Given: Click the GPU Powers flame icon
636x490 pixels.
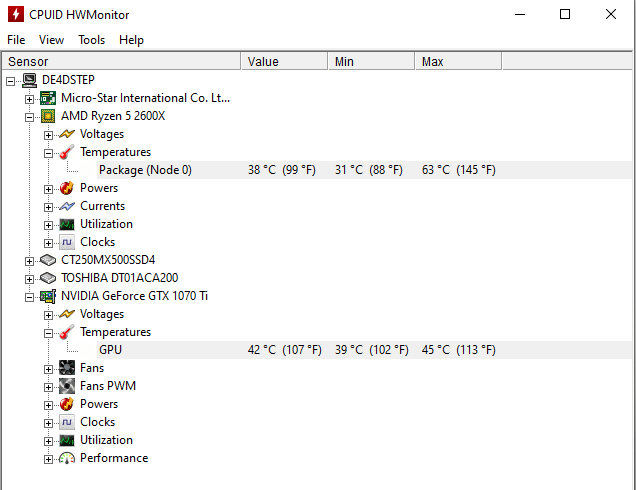Looking at the screenshot, I should coord(67,404).
